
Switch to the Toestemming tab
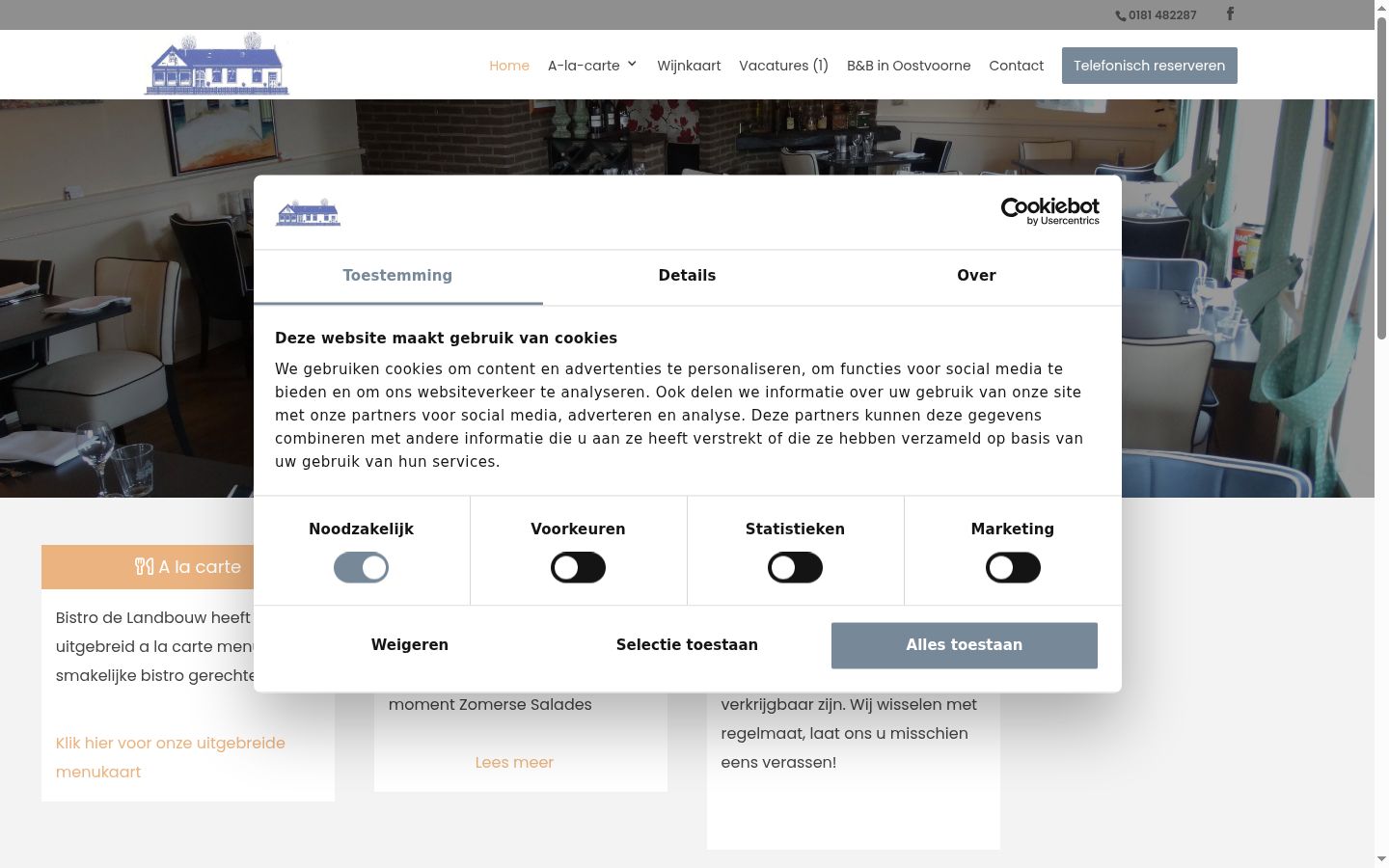coord(397,277)
